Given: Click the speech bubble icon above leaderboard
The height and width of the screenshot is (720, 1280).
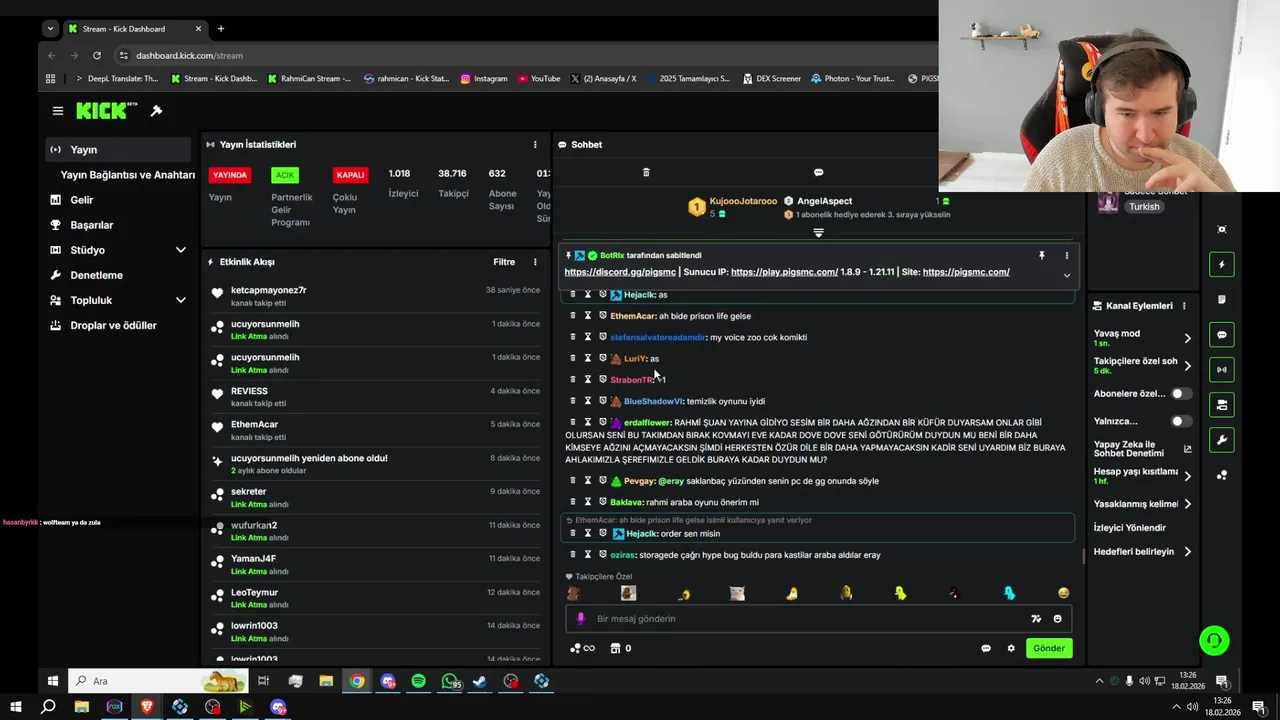Looking at the screenshot, I should click(x=818, y=172).
